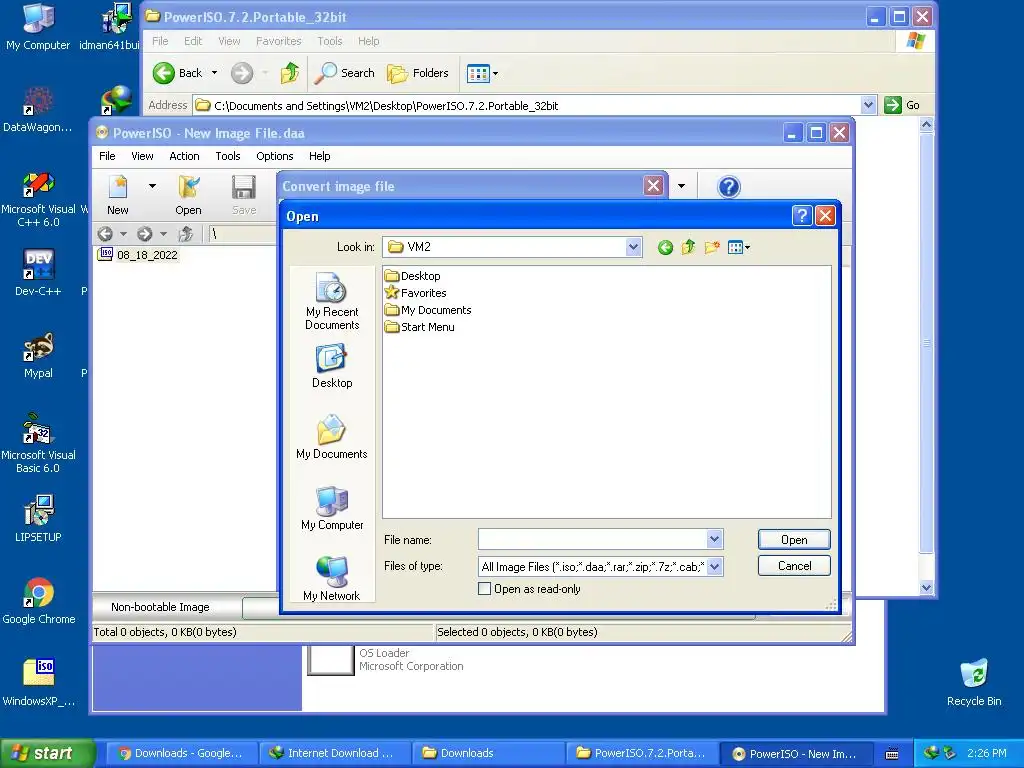Image resolution: width=1024 pixels, height=768 pixels.
Task: Switch to Downloads folder taskbar button
Action: [487, 753]
